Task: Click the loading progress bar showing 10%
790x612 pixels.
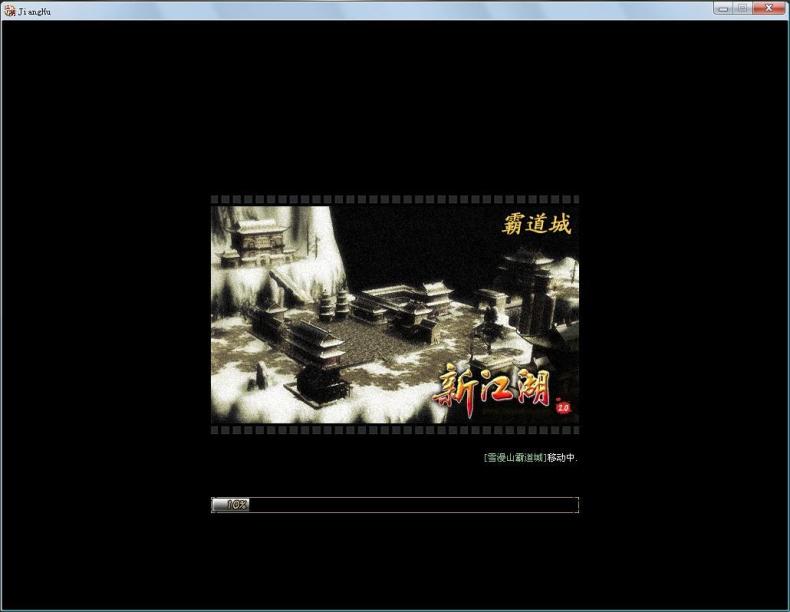Action: 394,505
